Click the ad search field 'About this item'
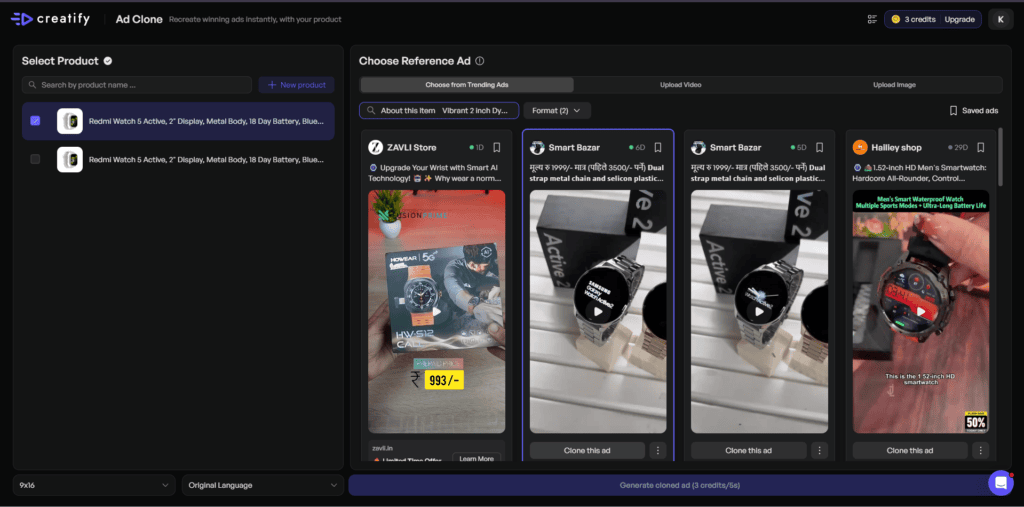The image size is (1024, 507). click(439, 110)
